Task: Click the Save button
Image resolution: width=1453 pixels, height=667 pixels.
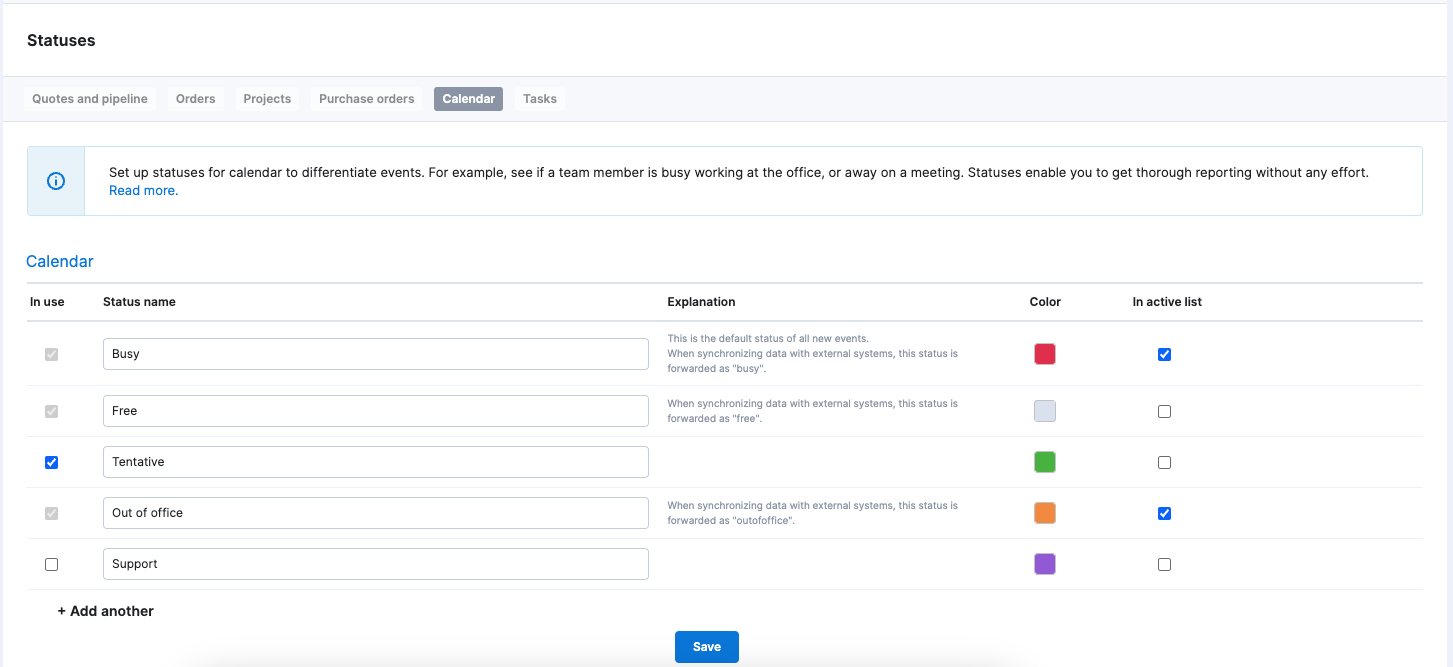Action: pos(707,647)
